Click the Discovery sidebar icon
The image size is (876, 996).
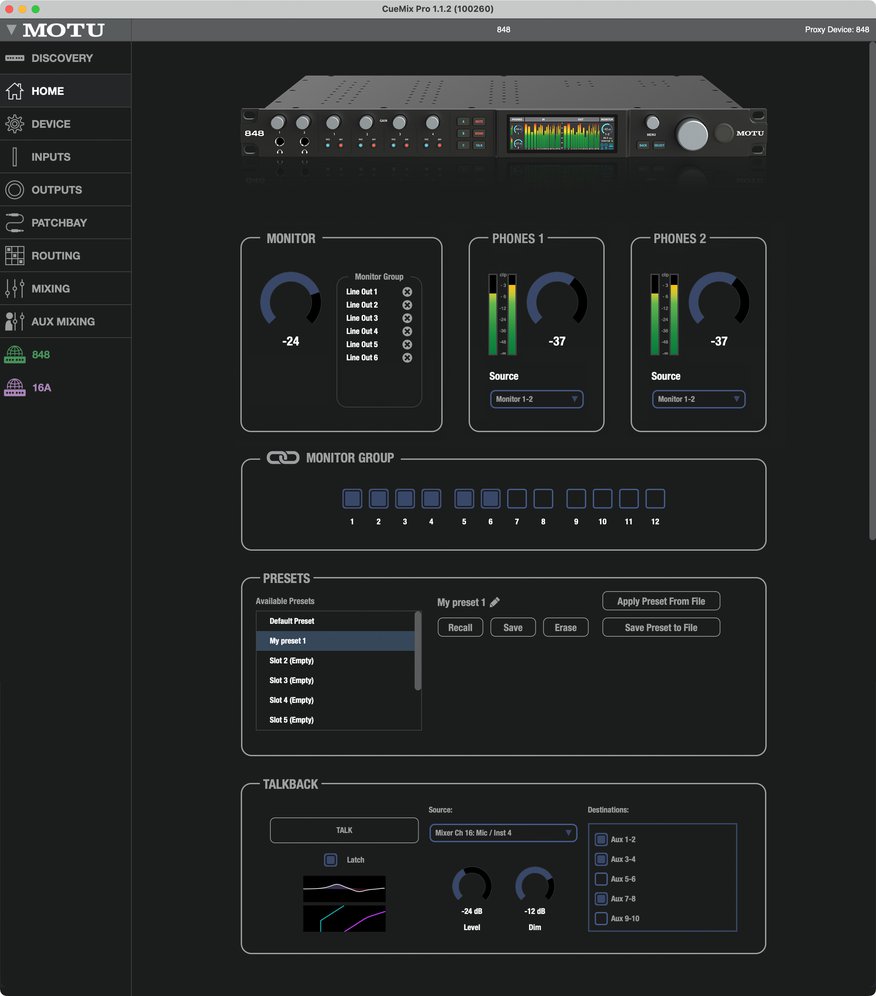point(15,58)
